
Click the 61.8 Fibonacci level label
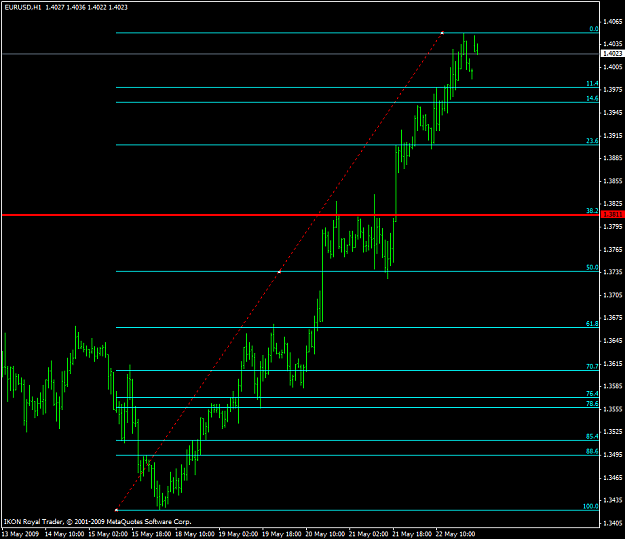click(x=592, y=324)
